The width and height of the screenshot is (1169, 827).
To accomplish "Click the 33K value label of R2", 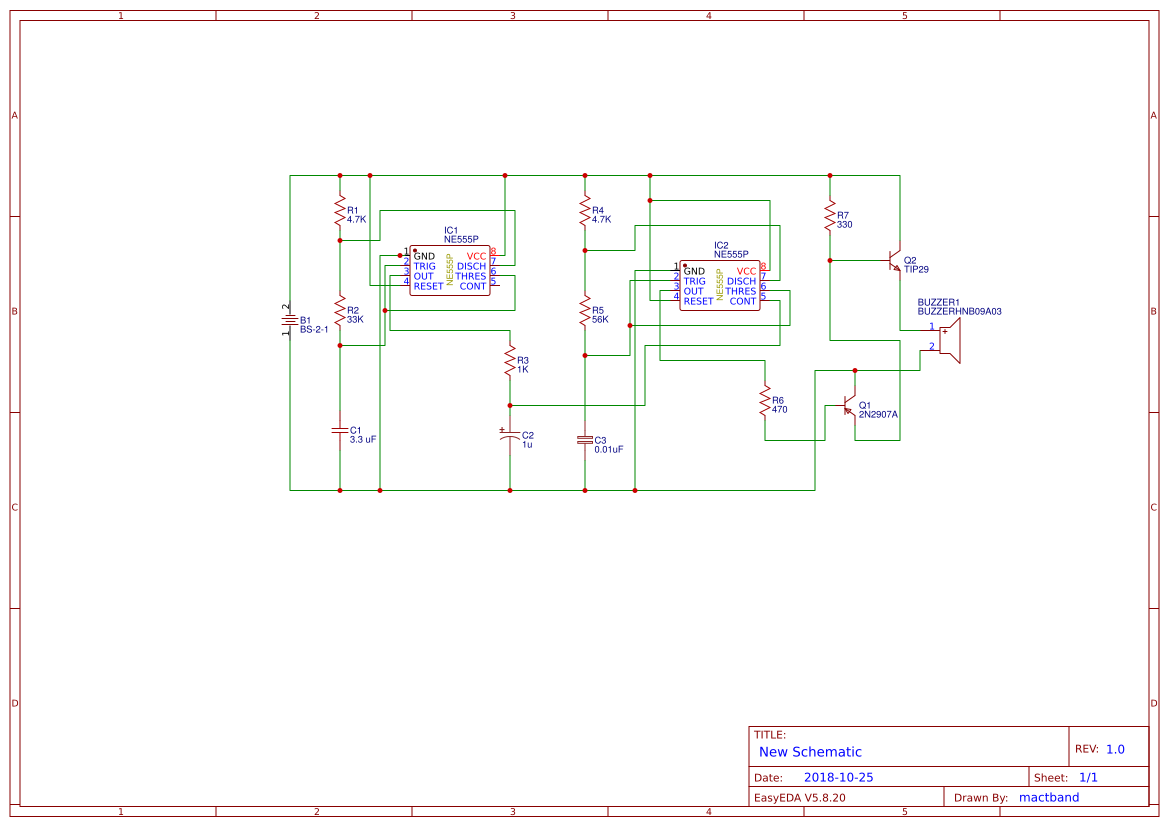I will point(354,319).
